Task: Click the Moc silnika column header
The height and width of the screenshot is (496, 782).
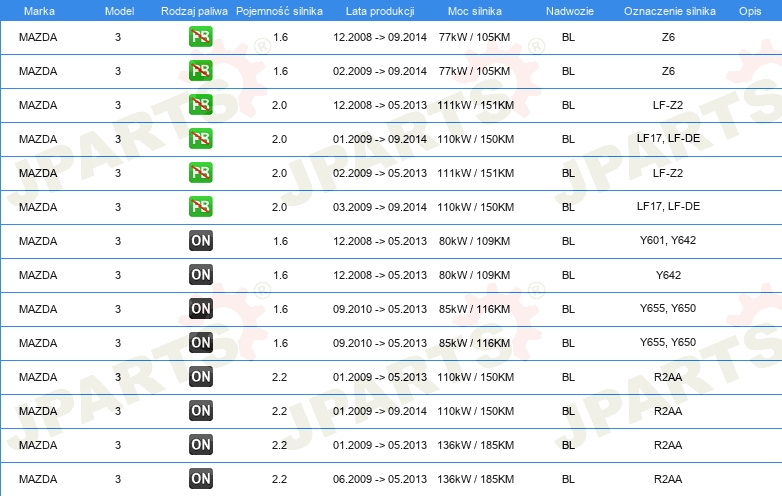Action: (475, 11)
